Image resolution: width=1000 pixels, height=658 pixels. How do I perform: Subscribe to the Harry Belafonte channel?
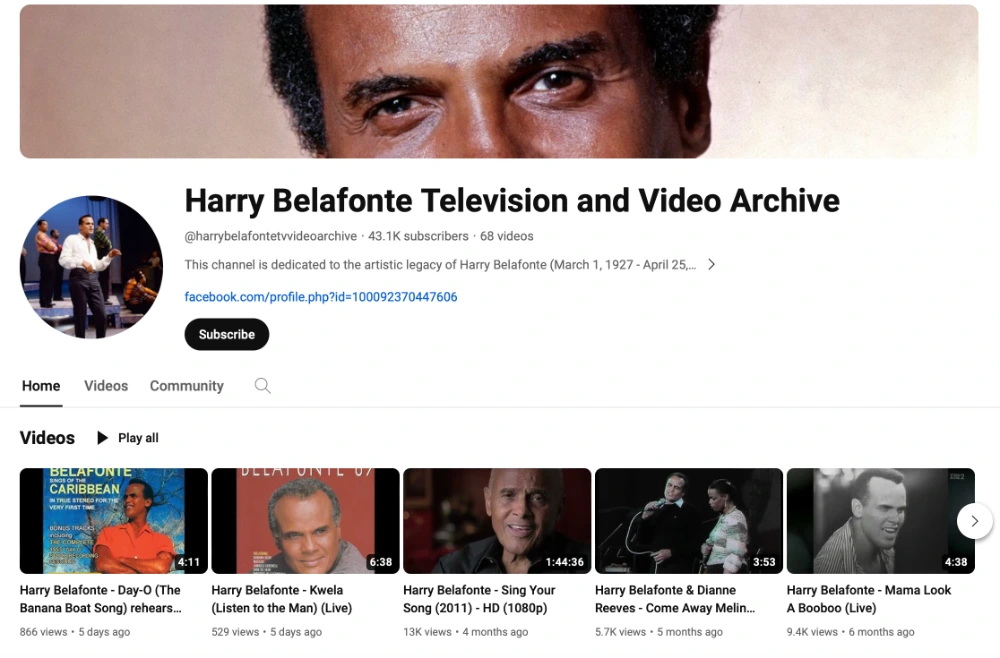pos(226,334)
